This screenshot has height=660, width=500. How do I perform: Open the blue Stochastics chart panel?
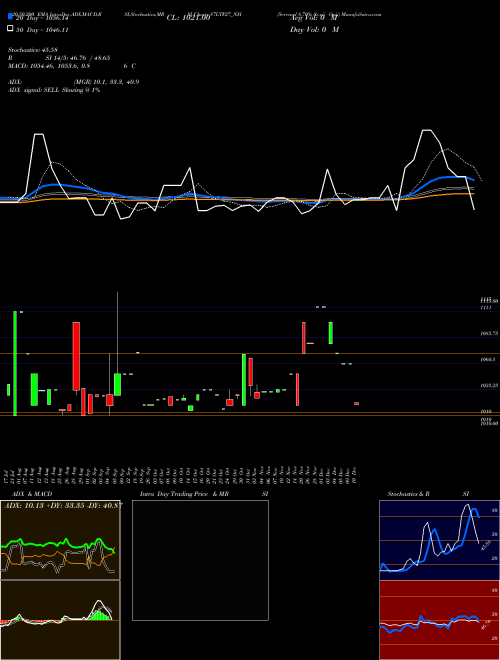click(x=439, y=540)
